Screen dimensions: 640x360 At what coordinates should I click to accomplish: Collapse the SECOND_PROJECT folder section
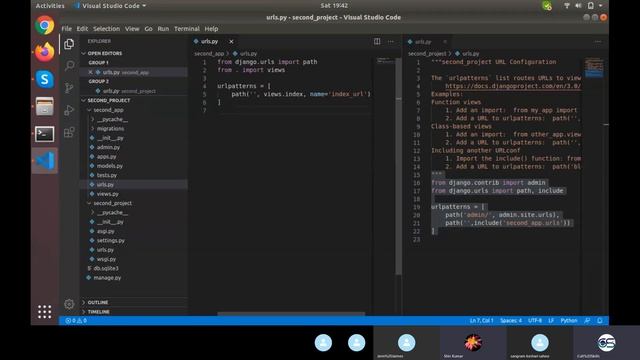tap(84, 100)
